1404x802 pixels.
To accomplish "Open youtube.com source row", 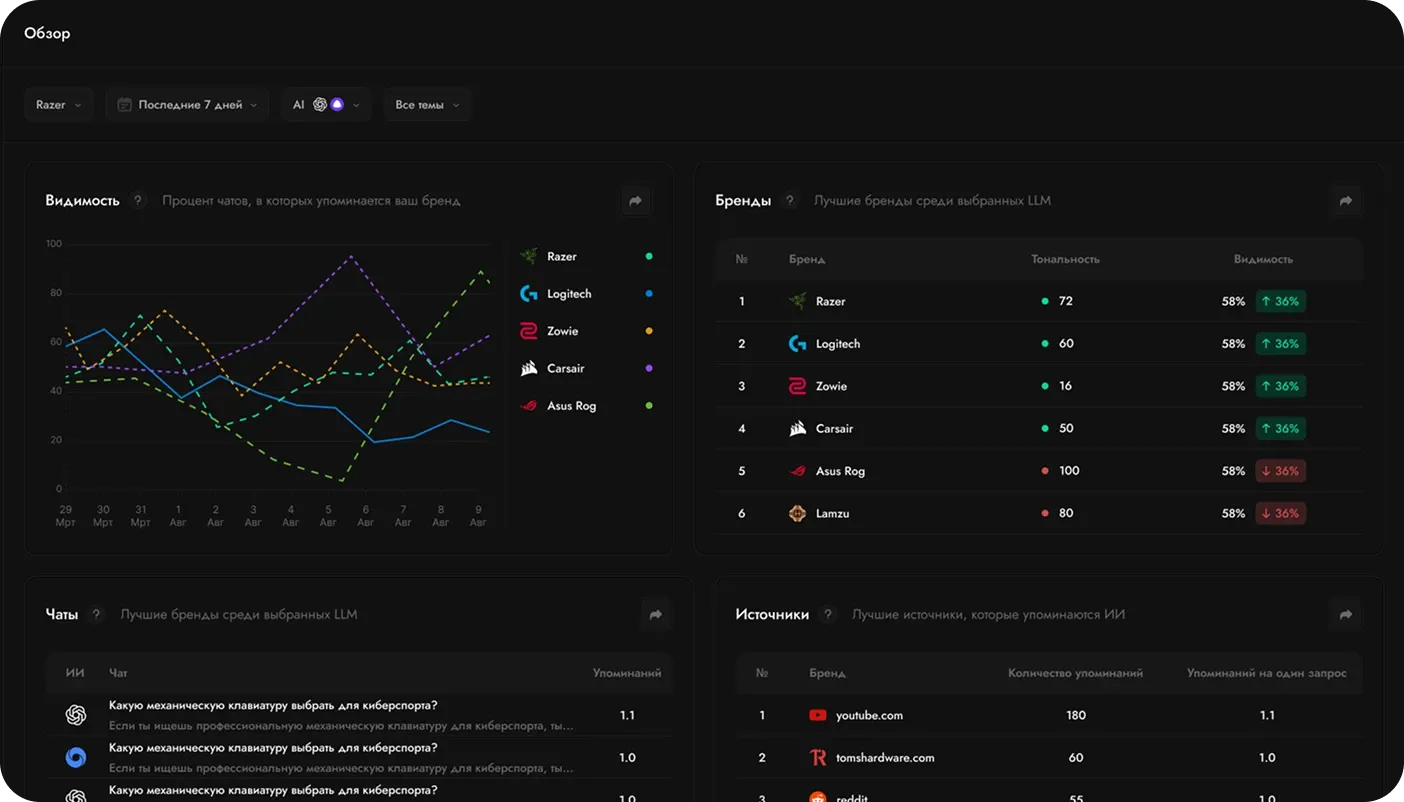I will (1049, 716).
